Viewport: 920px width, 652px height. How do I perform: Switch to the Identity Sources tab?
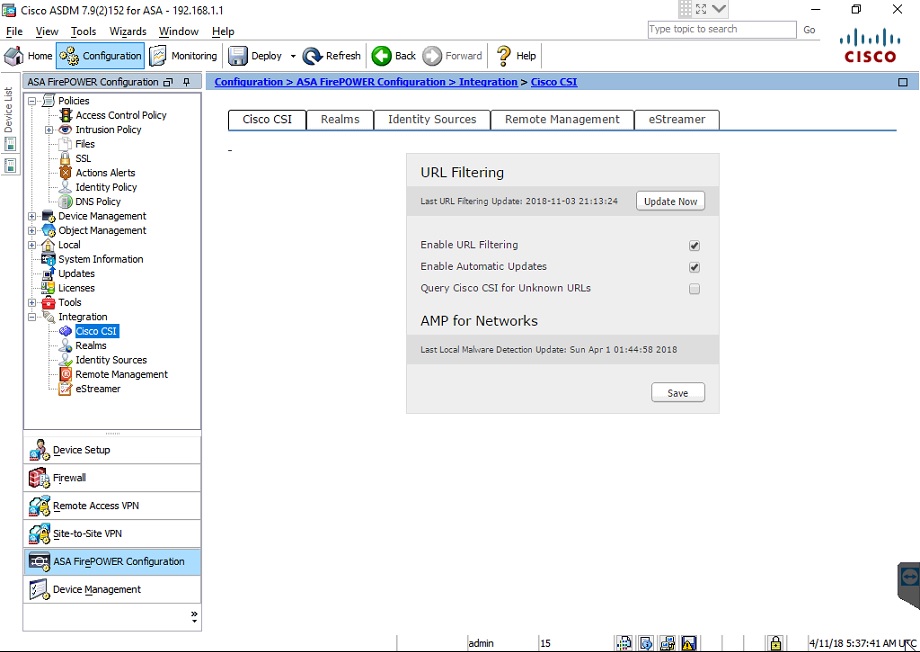pos(432,119)
